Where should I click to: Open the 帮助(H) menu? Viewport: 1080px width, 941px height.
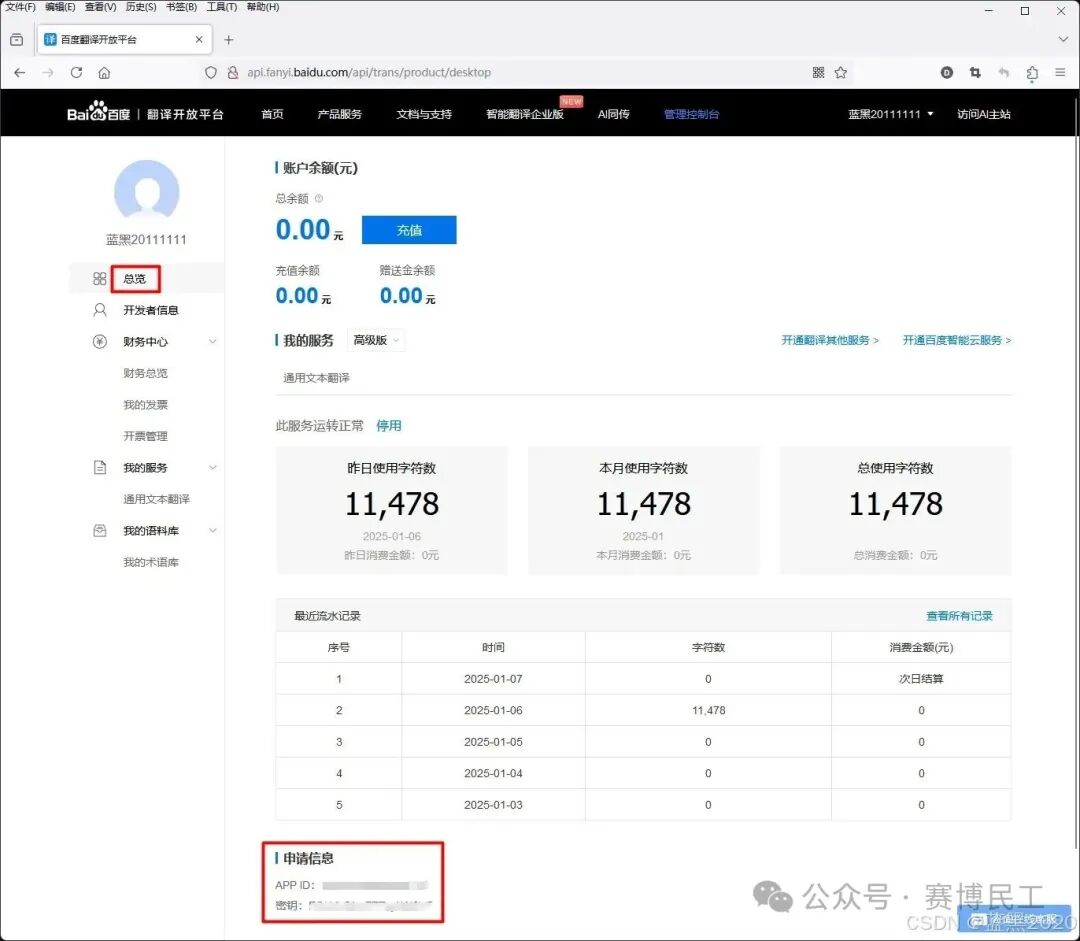tap(262, 7)
